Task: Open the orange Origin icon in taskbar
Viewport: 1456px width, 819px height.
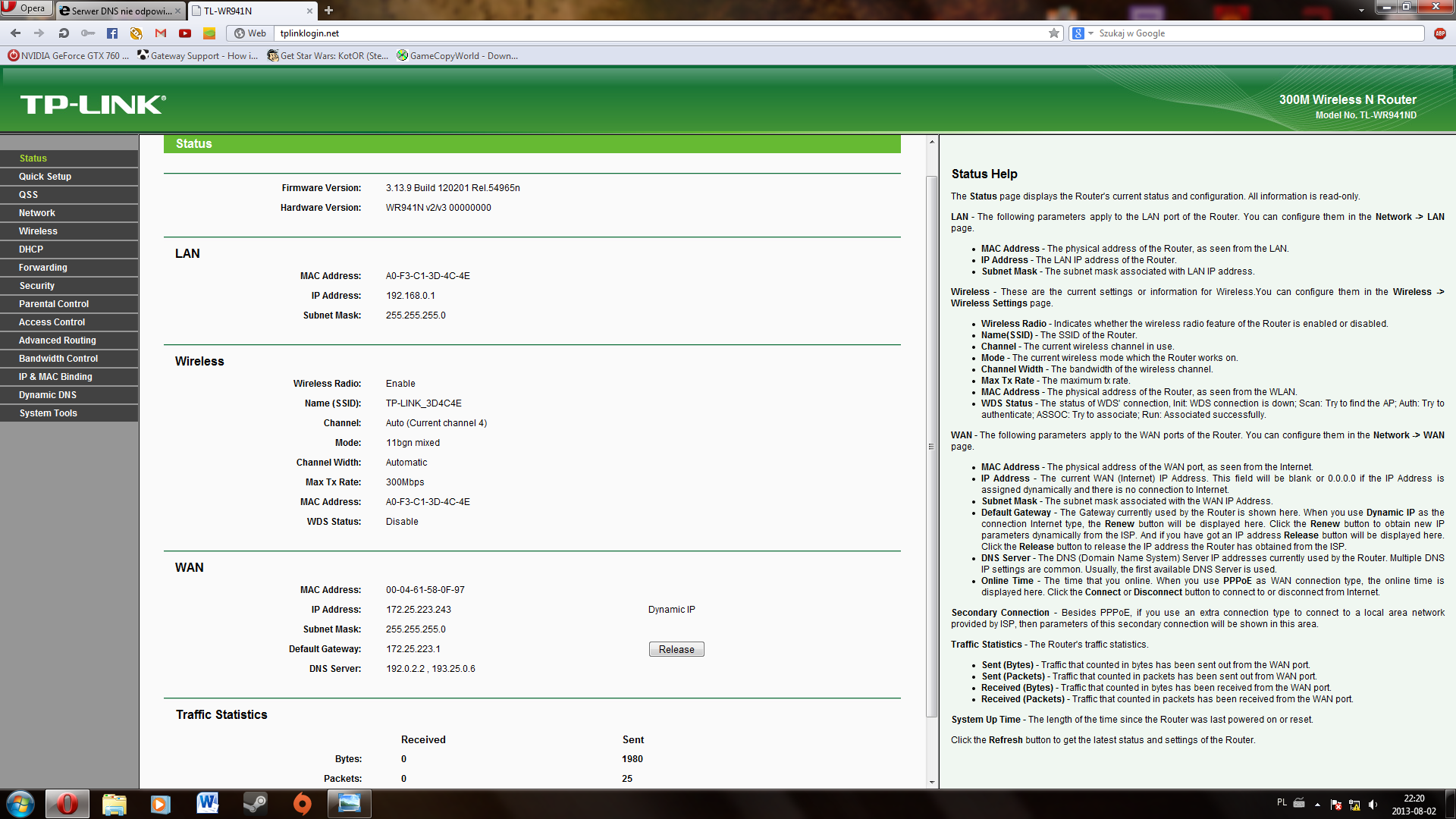Action: 302,804
